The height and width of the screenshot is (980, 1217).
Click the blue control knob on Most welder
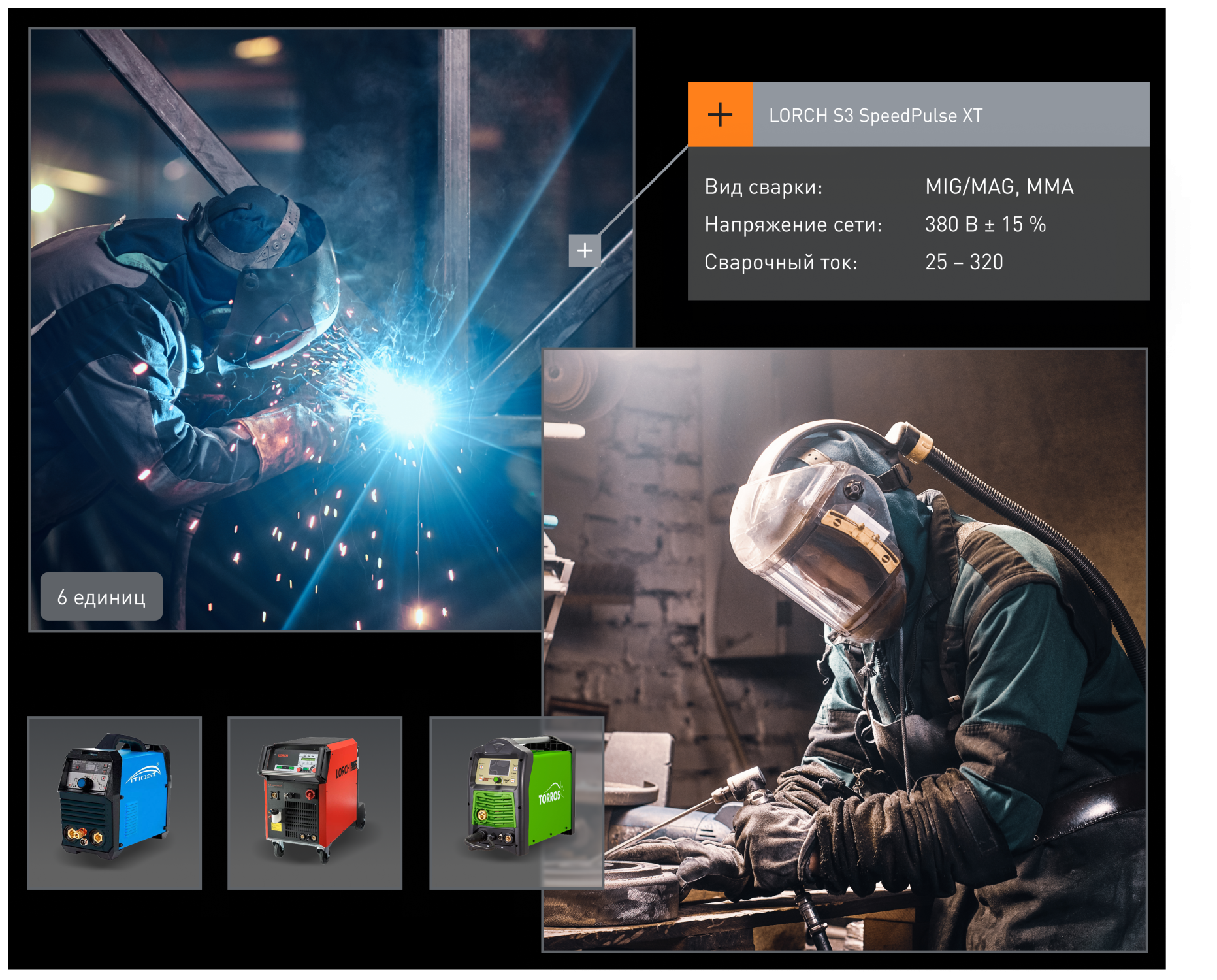click(x=82, y=783)
